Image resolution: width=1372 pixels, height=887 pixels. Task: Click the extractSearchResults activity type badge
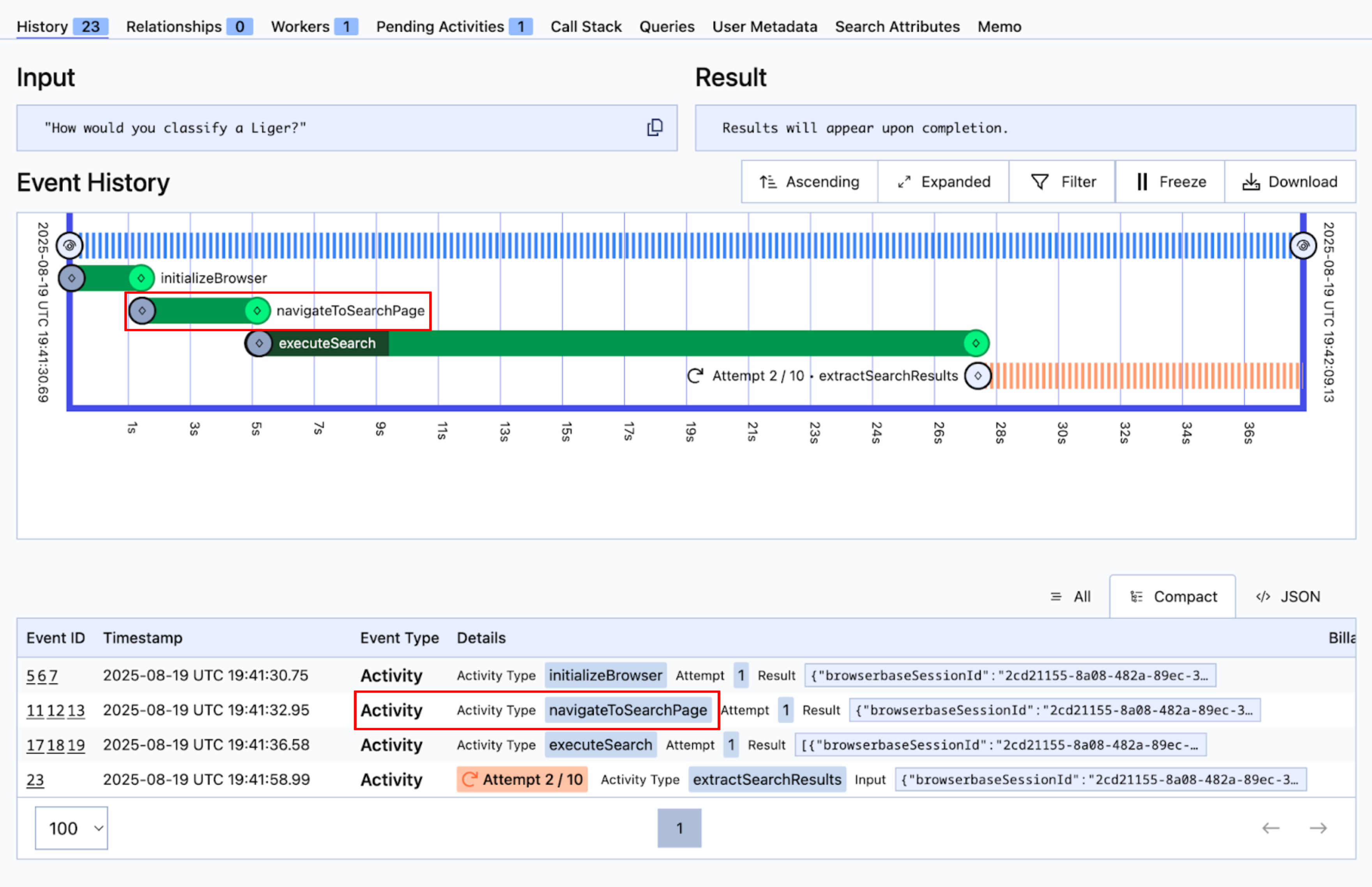(x=767, y=779)
